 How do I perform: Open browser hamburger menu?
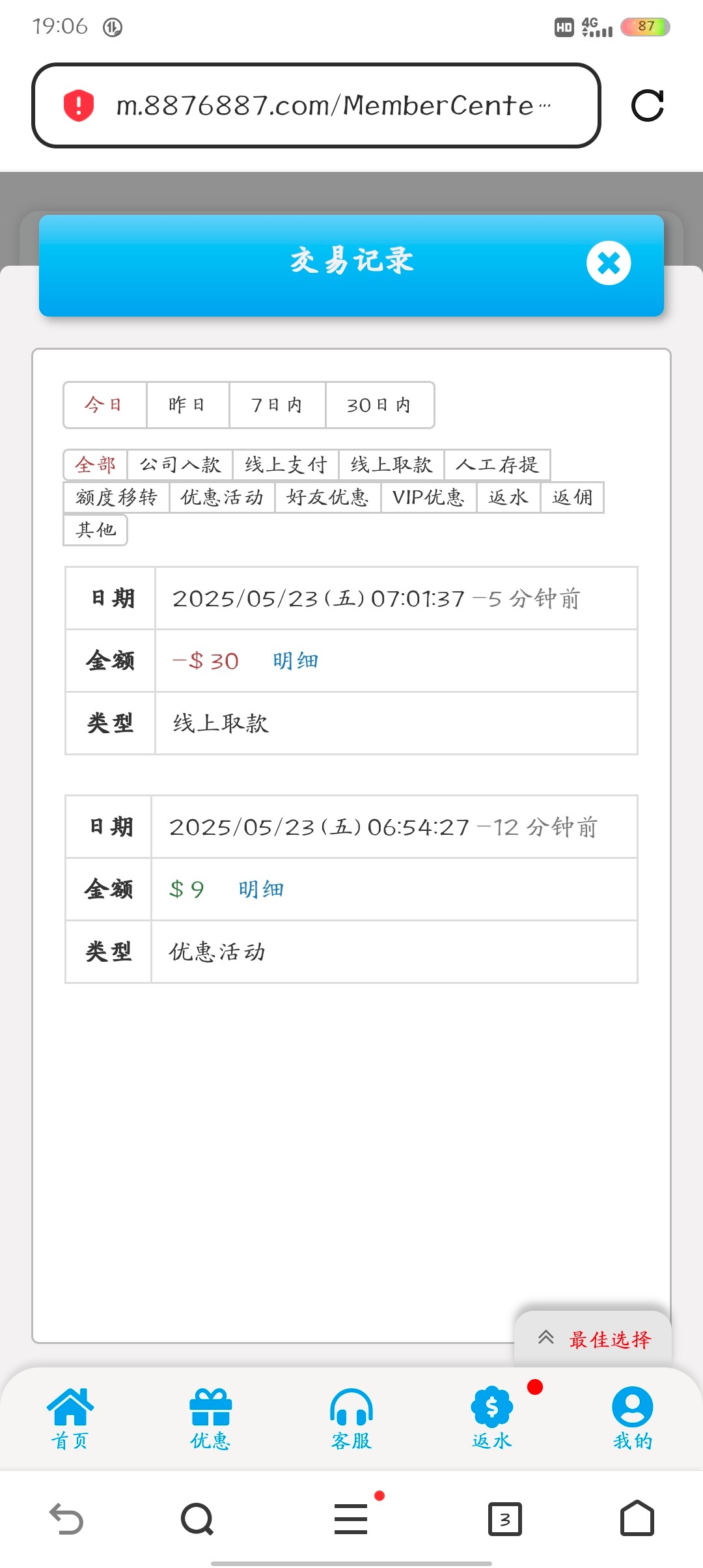(351, 1519)
